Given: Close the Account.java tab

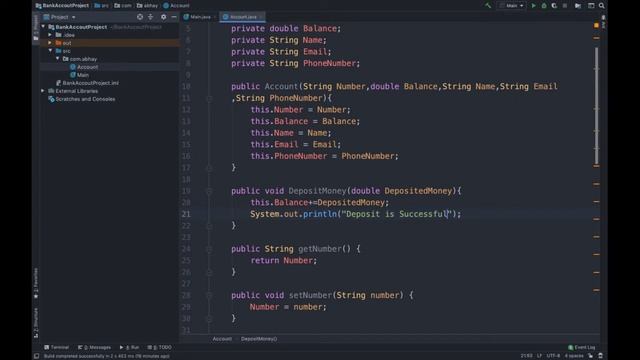Looking at the screenshot, I should pyautogui.click(x=261, y=17).
